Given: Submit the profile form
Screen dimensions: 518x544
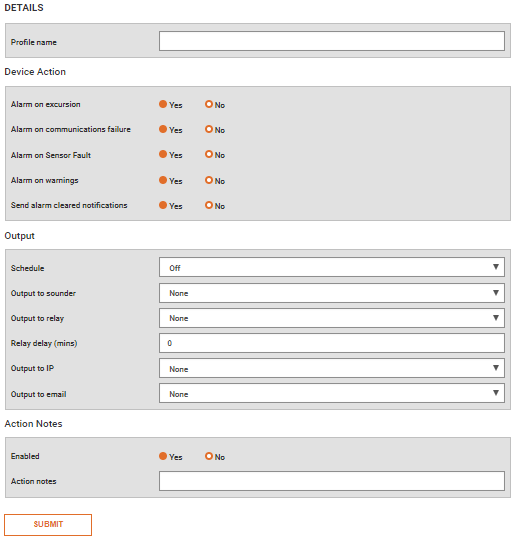Looking at the screenshot, I should tap(48, 525).
